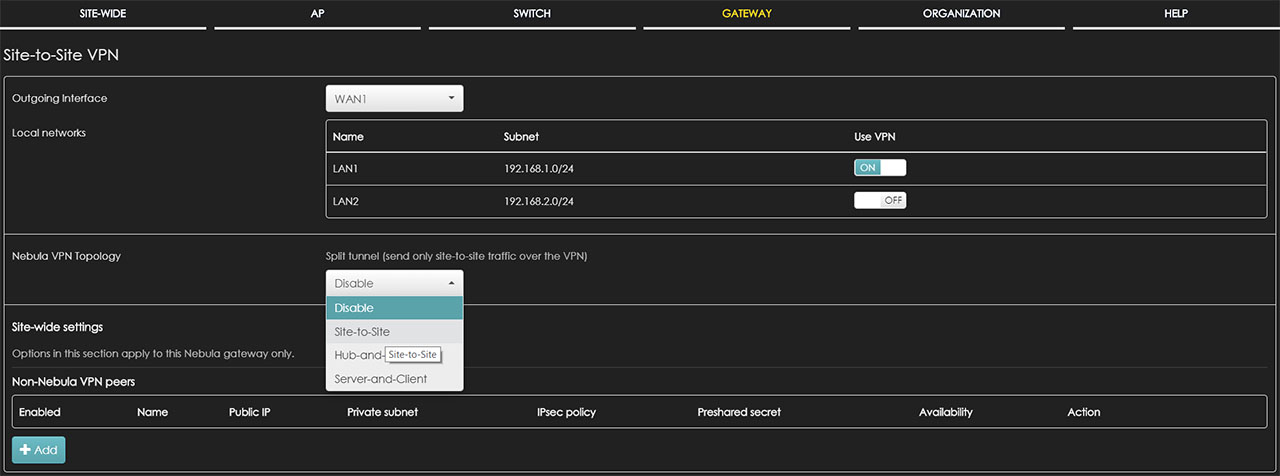Collapse the Nebula VPN Topology dropdown
Screen dimensions: 1280x476
pos(394,283)
